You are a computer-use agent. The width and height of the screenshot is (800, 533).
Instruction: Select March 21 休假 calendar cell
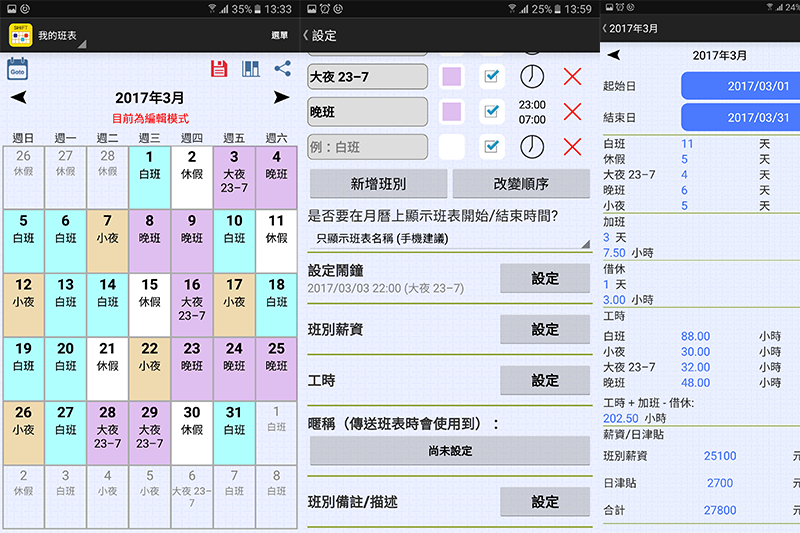pyautogui.click(x=107, y=369)
